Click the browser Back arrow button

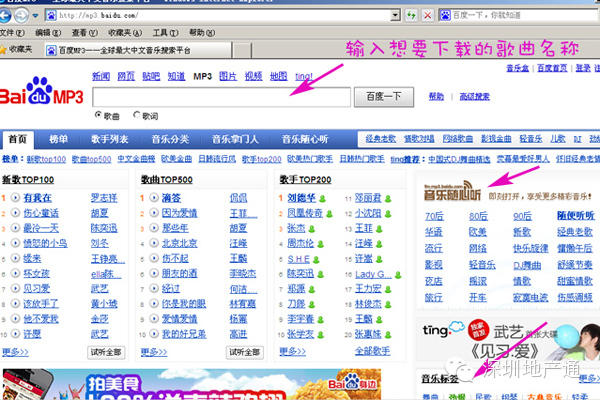(5, 16)
